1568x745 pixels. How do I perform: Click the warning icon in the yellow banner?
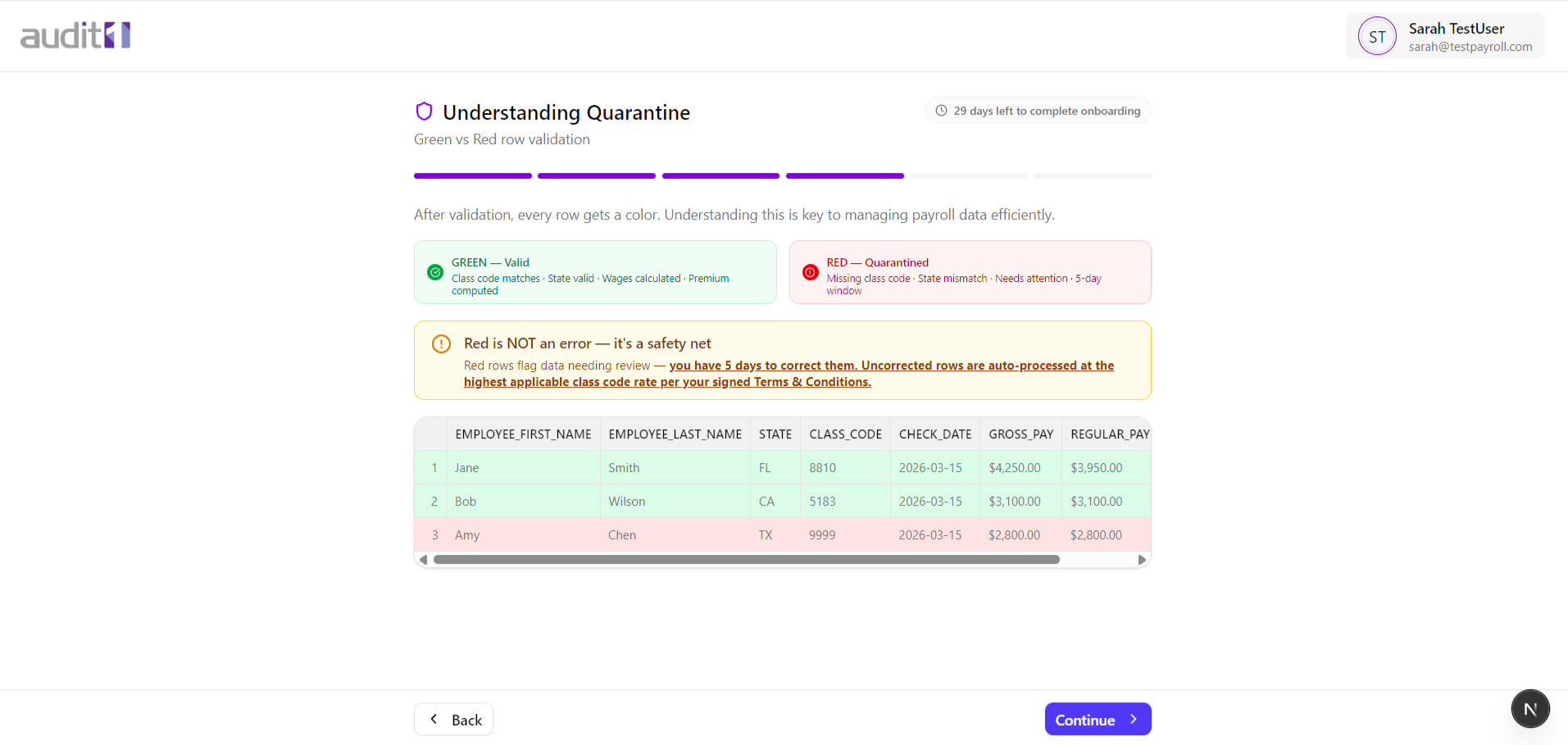click(x=441, y=344)
